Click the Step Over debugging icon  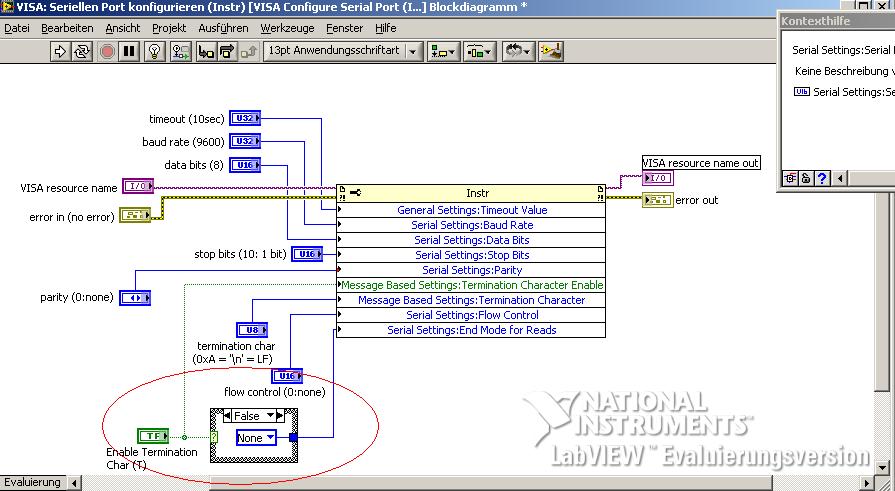point(227,51)
